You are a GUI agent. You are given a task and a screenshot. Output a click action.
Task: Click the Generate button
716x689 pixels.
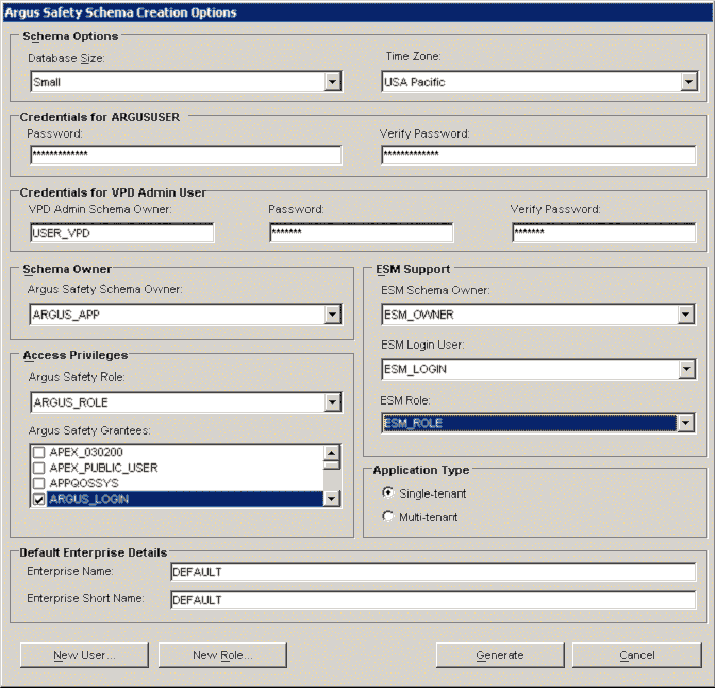pyautogui.click(x=500, y=655)
